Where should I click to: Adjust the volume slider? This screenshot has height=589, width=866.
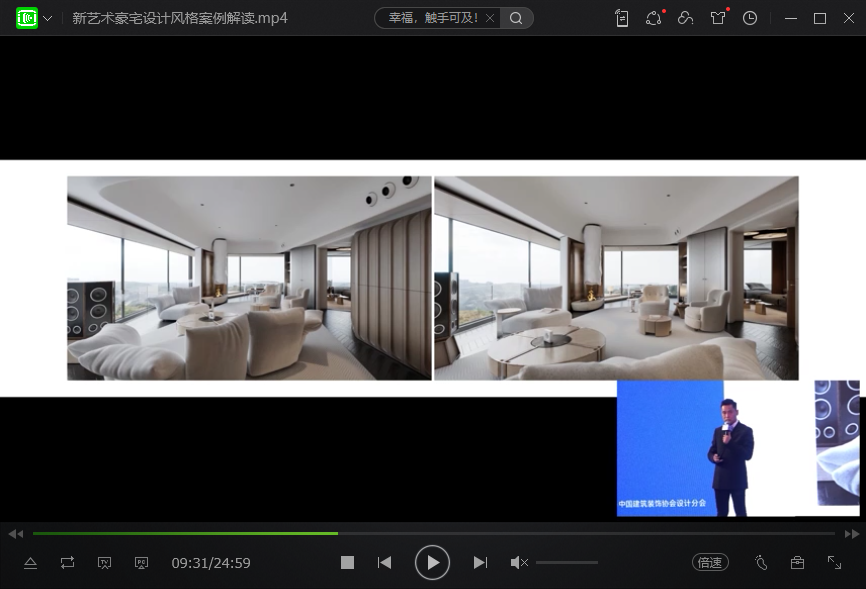567,562
